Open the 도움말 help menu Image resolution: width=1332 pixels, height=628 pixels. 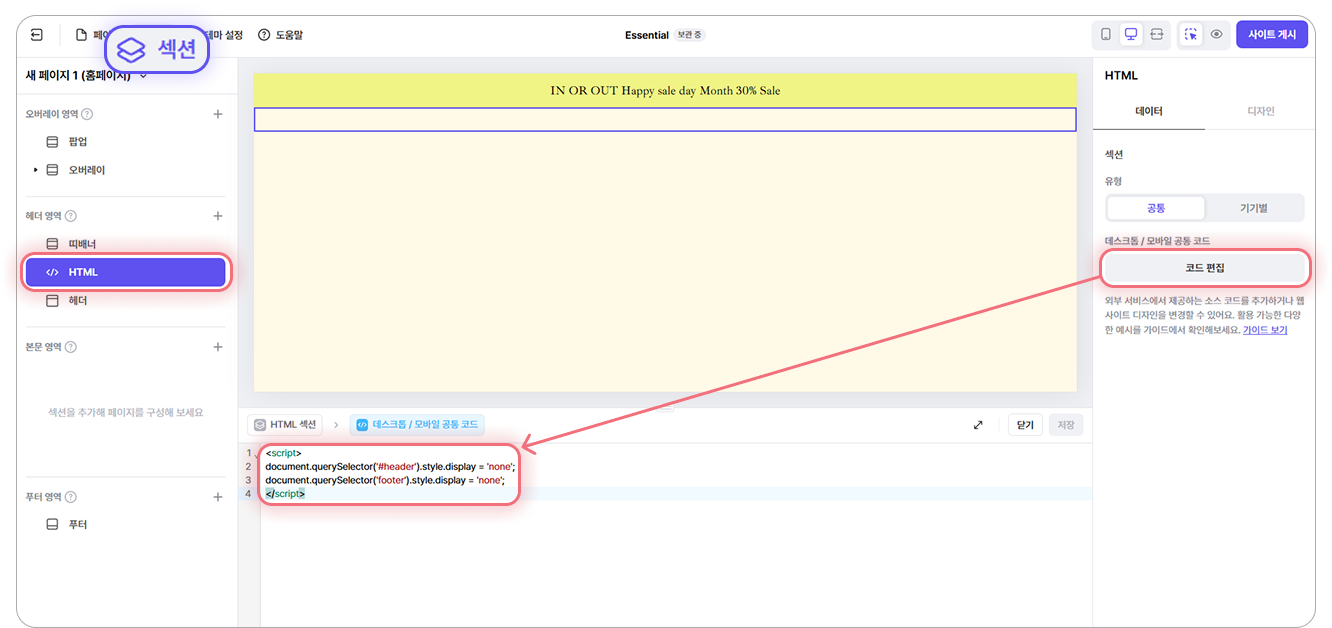[280, 35]
